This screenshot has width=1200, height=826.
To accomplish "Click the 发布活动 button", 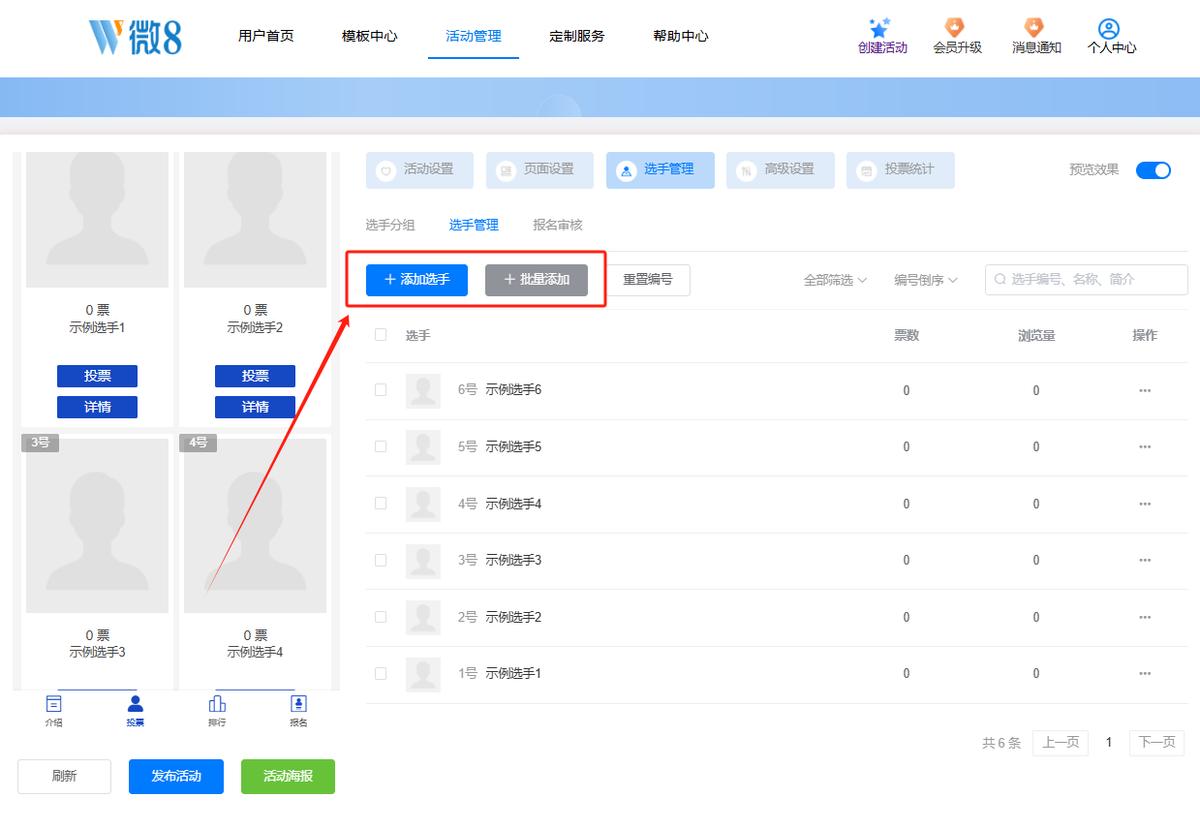I will click(176, 777).
